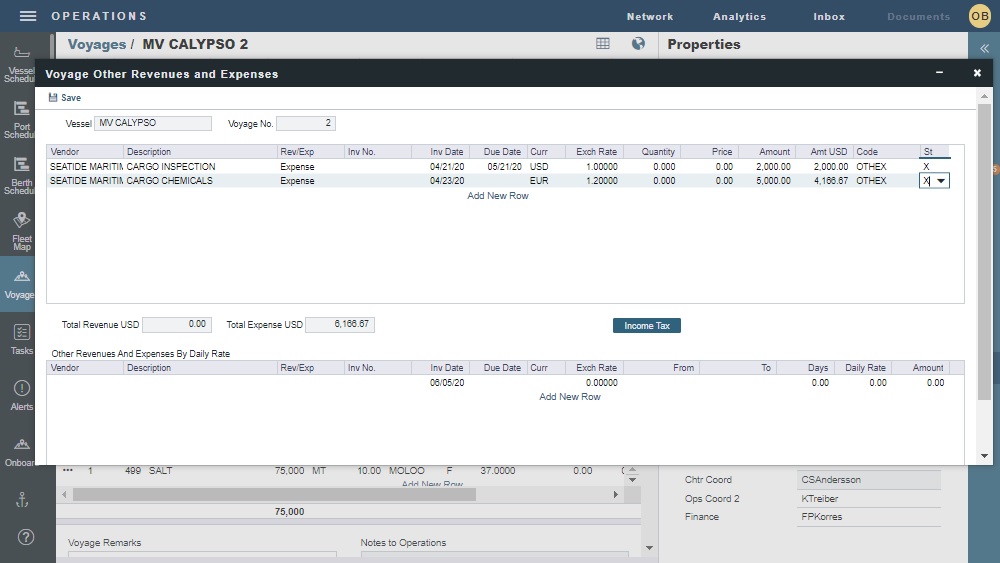The image size is (1000, 563).
Task: Click the OB user avatar
Action: point(979,16)
